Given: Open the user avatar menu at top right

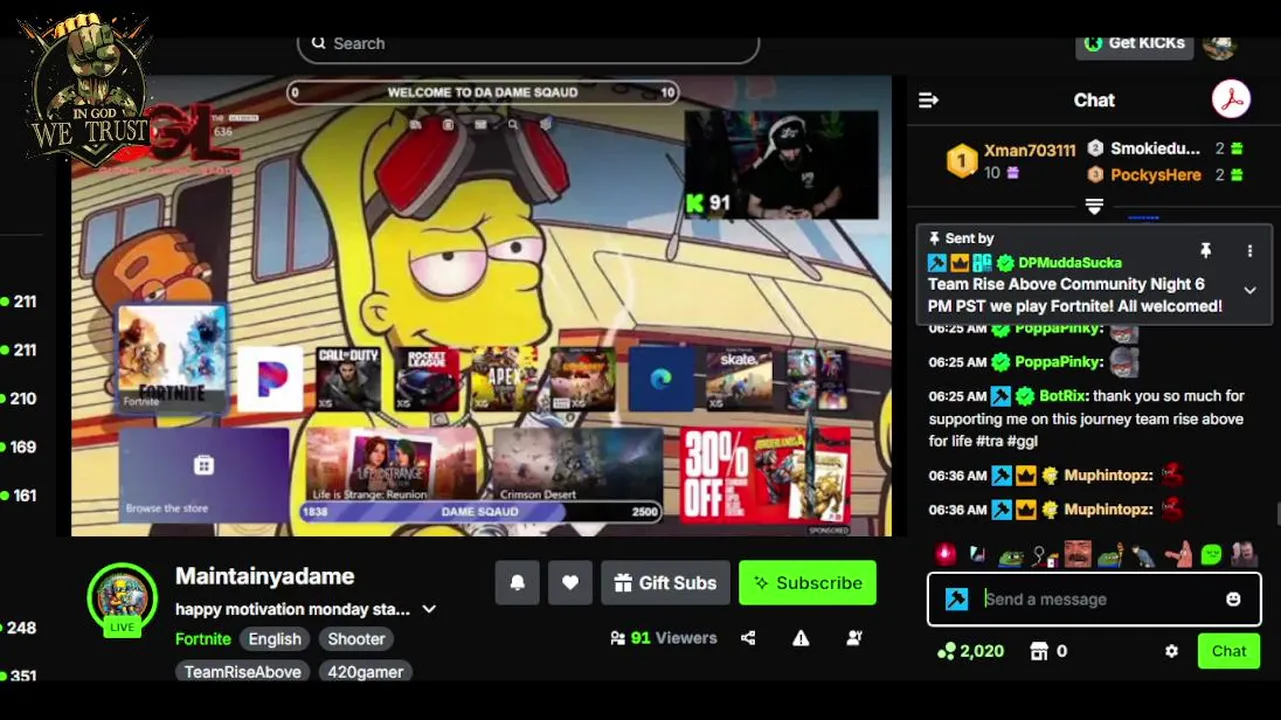Looking at the screenshot, I should point(1219,44).
